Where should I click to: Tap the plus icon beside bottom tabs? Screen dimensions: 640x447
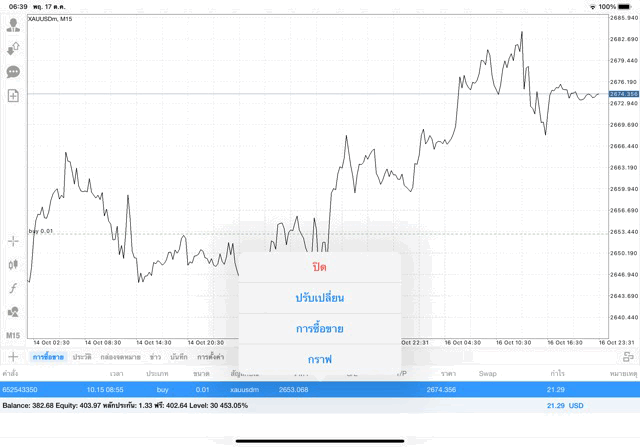click(13, 357)
